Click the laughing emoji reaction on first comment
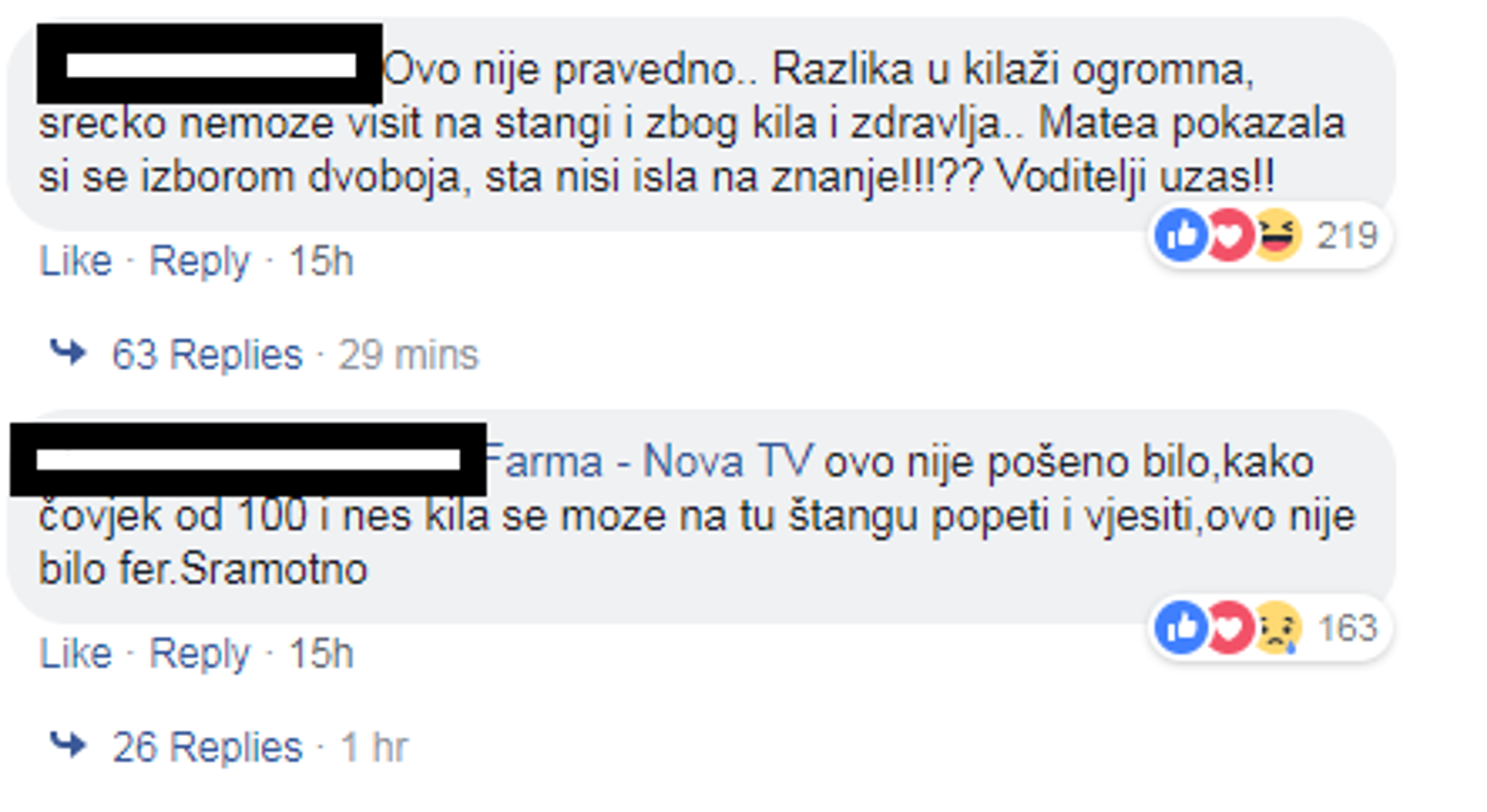Viewport: 1487px width, 812px height. tap(1276, 235)
